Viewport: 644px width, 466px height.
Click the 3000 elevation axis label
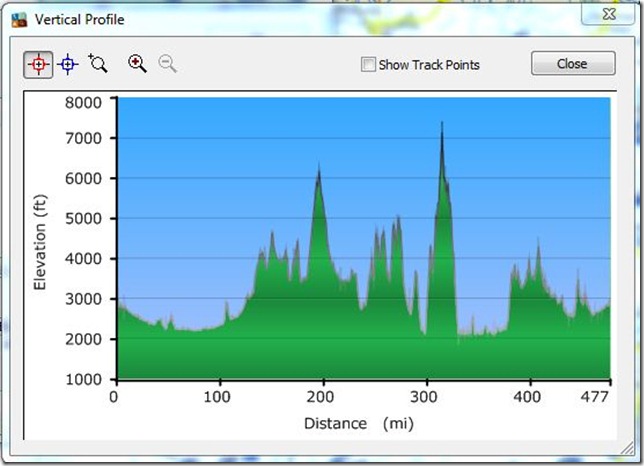pyautogui.click(x=83, y=299)
